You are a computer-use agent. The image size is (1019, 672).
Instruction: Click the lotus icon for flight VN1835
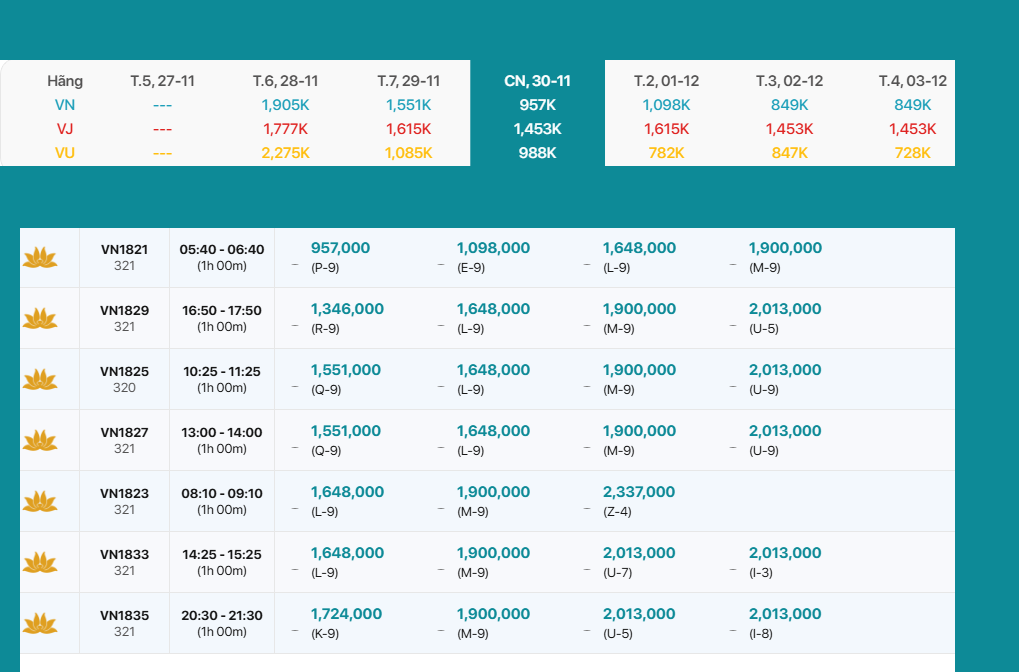pyautogui.click(x=40, y=624)
